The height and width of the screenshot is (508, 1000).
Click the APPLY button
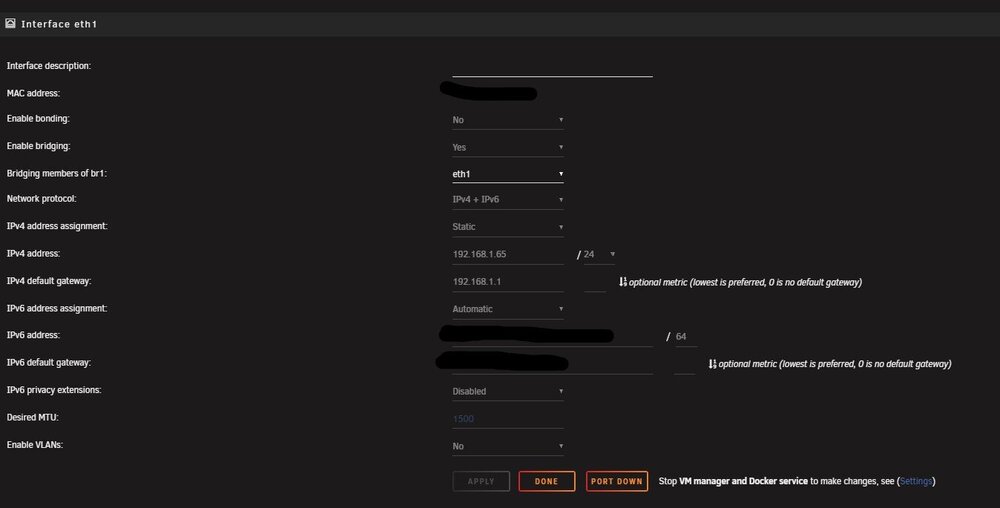click(x=481, y=481)
